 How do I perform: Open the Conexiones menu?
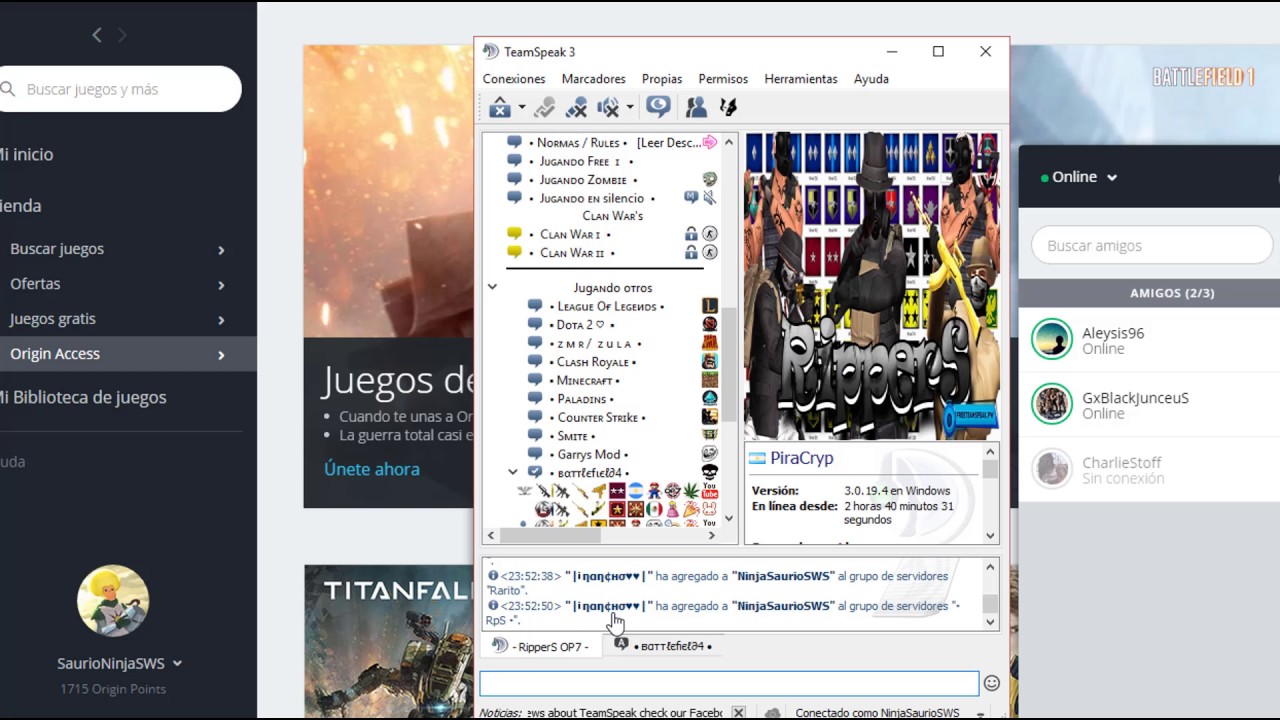point(514,79)
